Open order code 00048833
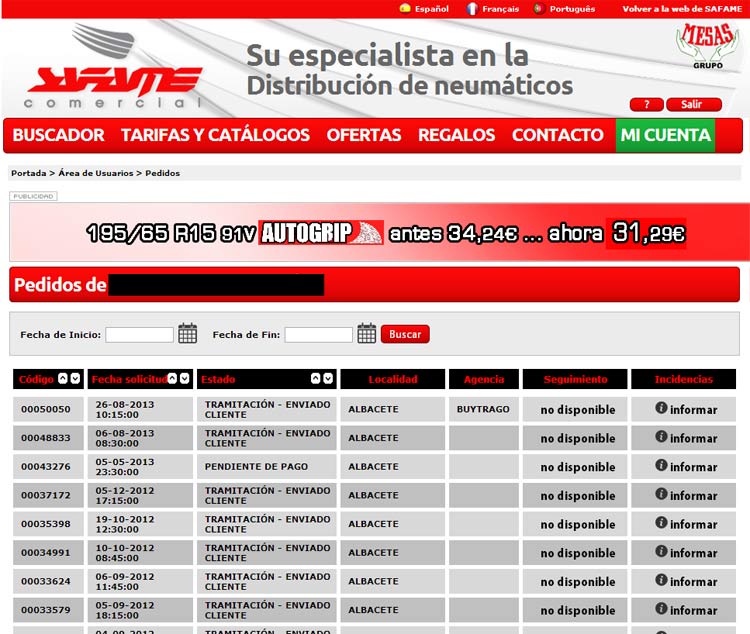750x634 pixels. coord(46,438)
